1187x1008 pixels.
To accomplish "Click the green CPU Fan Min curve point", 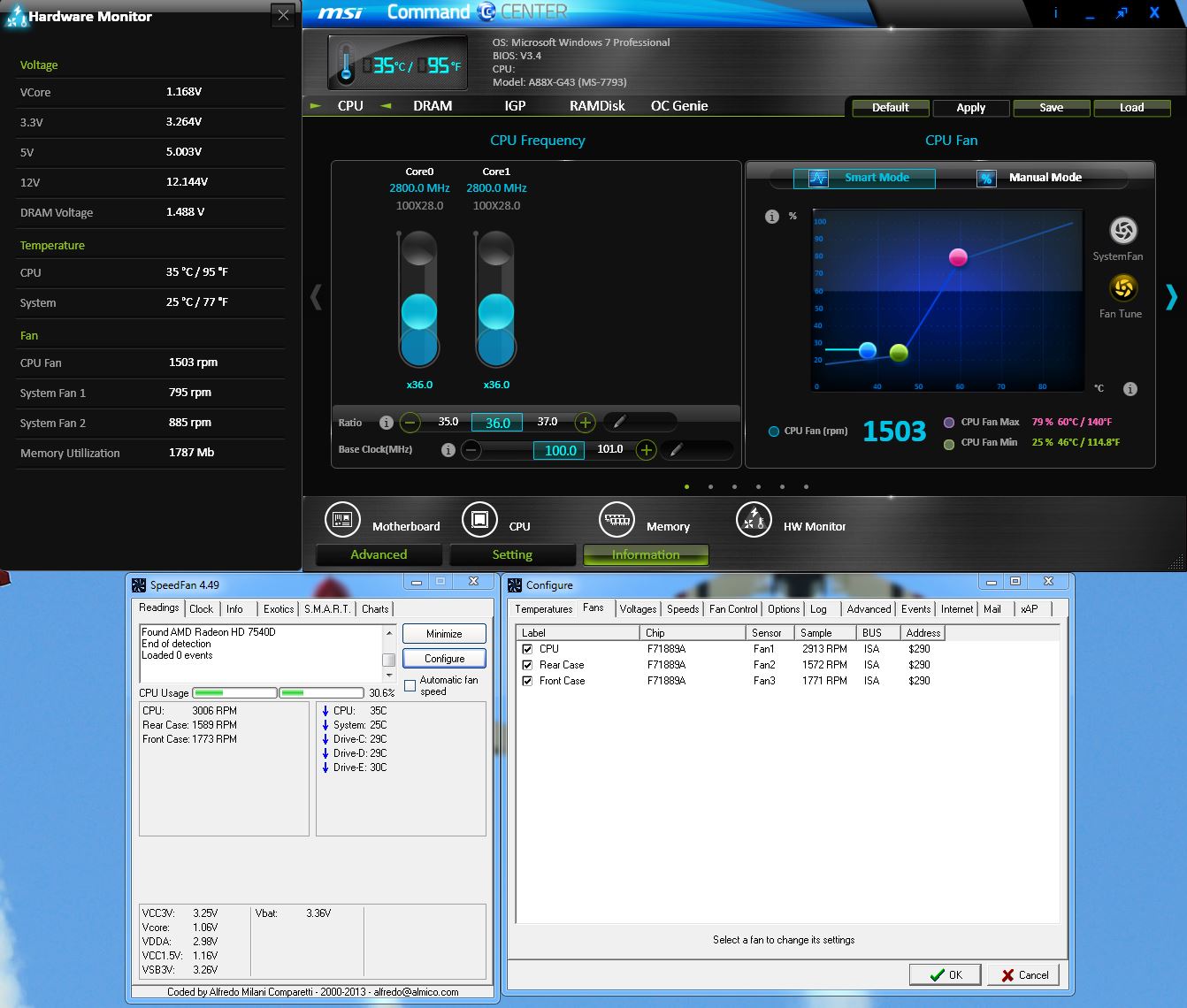I will tap(899, 353).
